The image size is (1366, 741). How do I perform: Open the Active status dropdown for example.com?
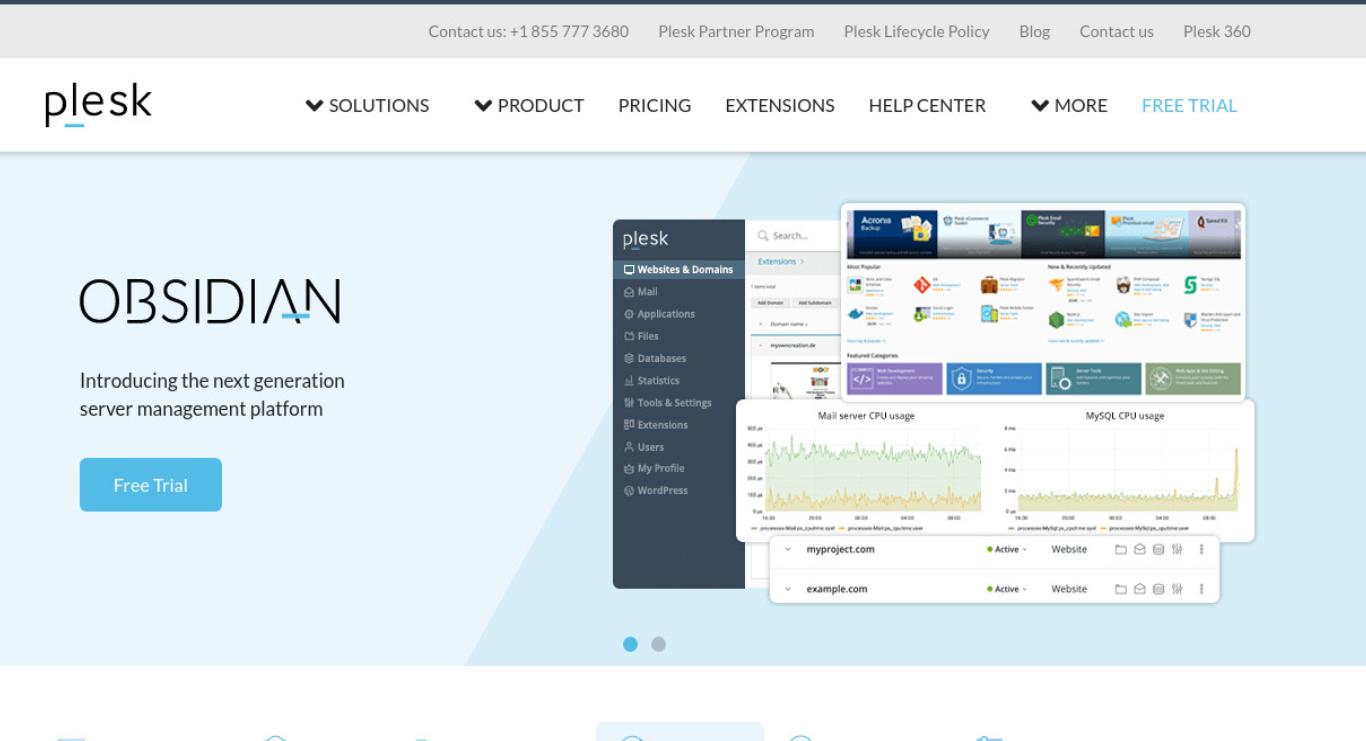[1007, 589]
